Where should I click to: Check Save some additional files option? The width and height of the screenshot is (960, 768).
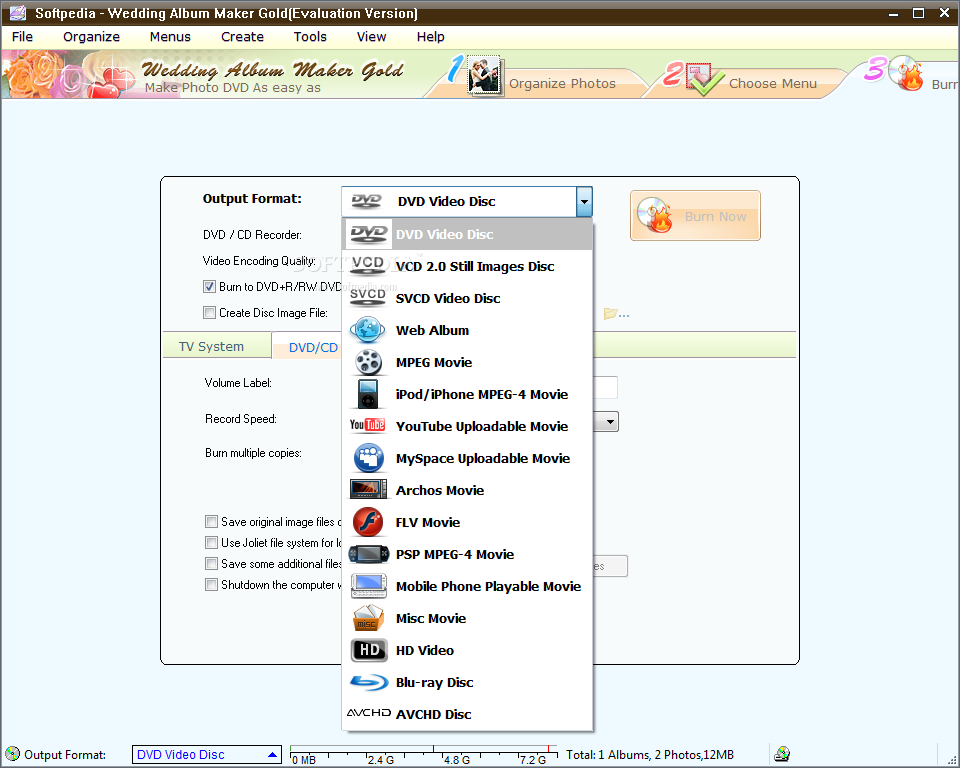click(x=211, y=563)
